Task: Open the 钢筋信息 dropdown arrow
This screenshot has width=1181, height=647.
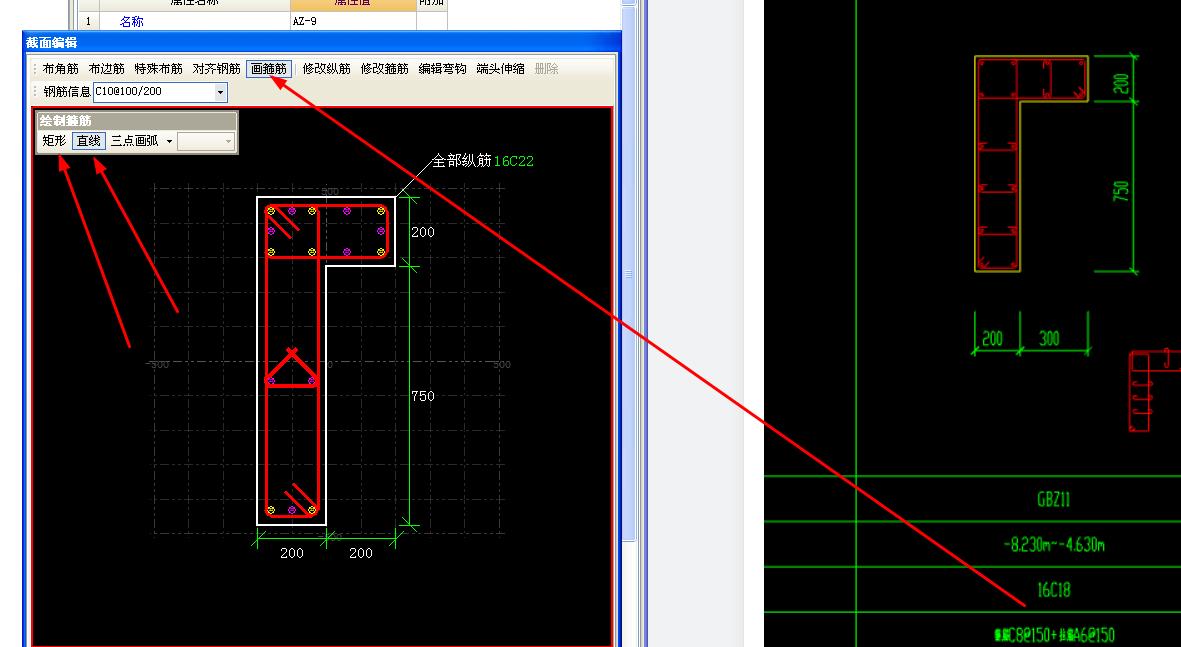Action: point(220,92)
